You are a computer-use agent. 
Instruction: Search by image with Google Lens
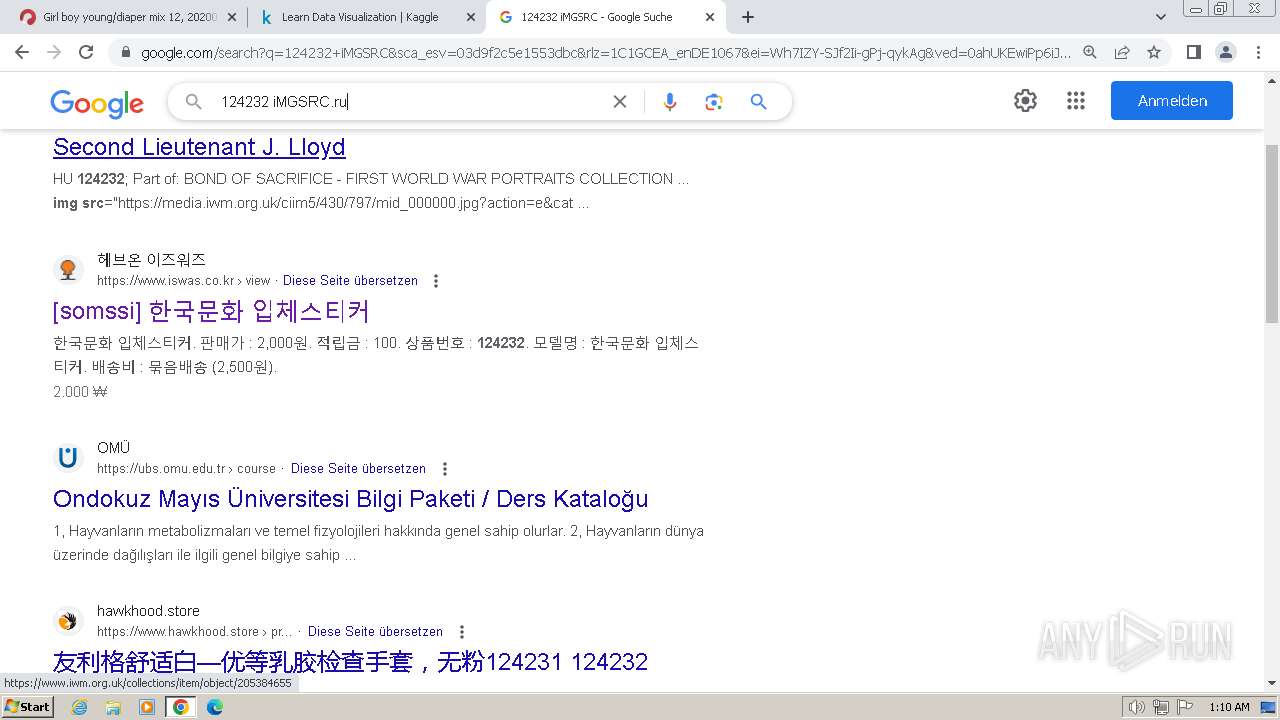click(713, 101)
